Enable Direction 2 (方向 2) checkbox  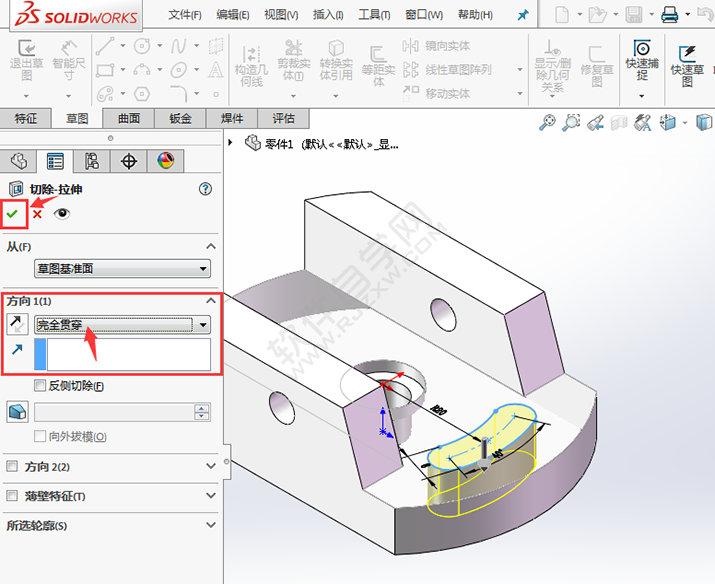(12, 466)
